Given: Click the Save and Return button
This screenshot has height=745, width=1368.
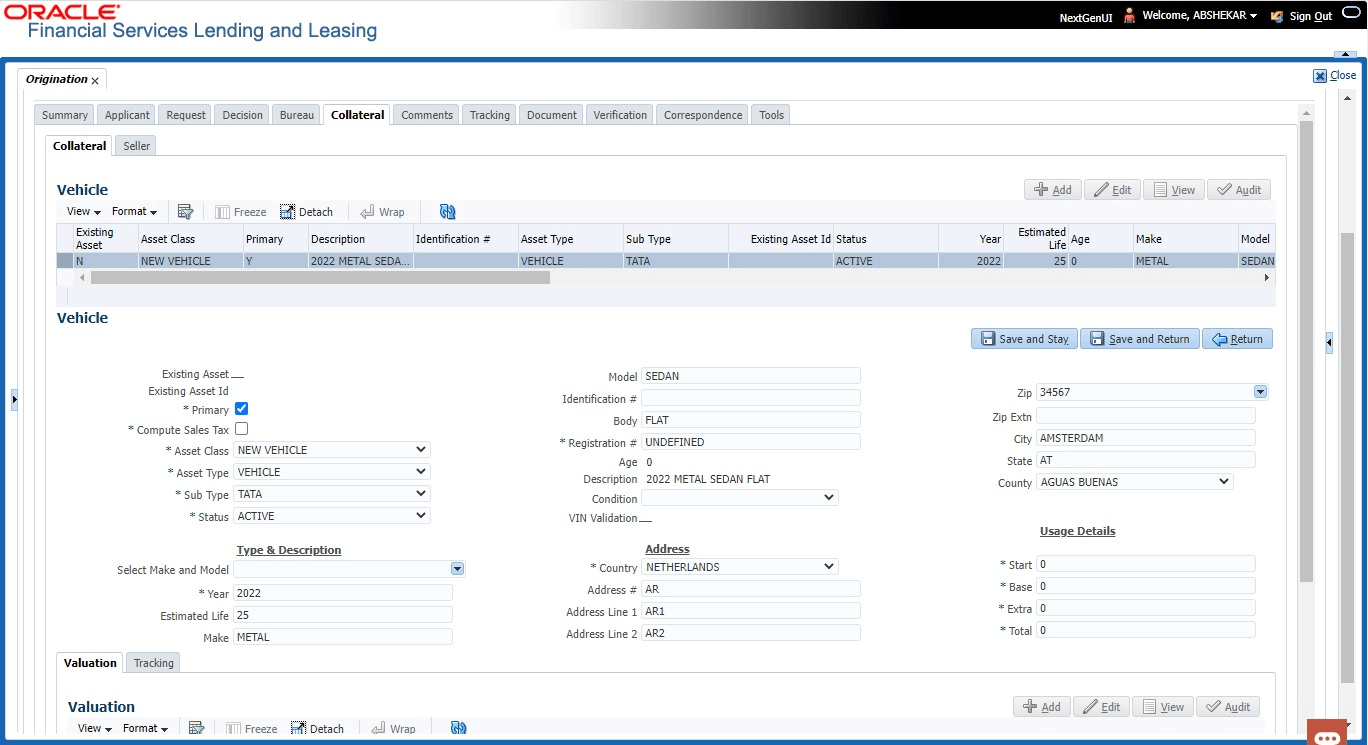Looking at the screenshot, I should click(x=1139, y=339).
